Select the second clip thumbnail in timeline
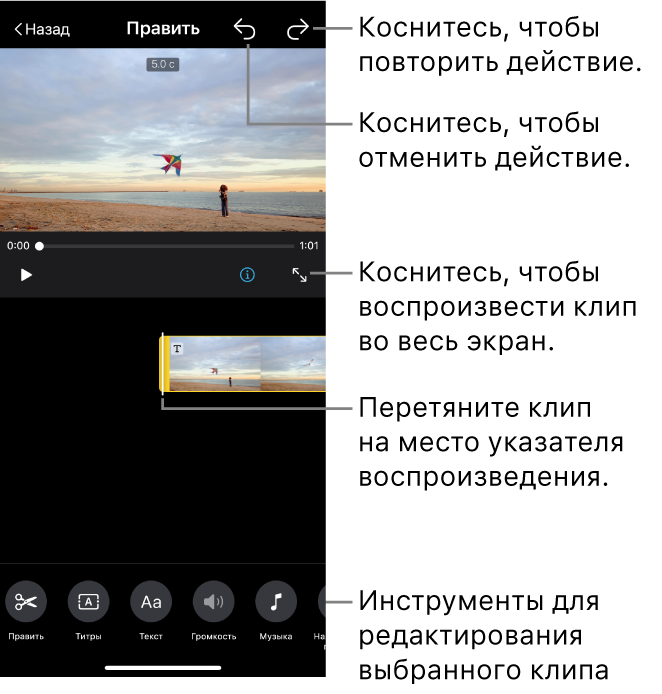This screenshot has height=694, width=662. [x=293, y=364]
